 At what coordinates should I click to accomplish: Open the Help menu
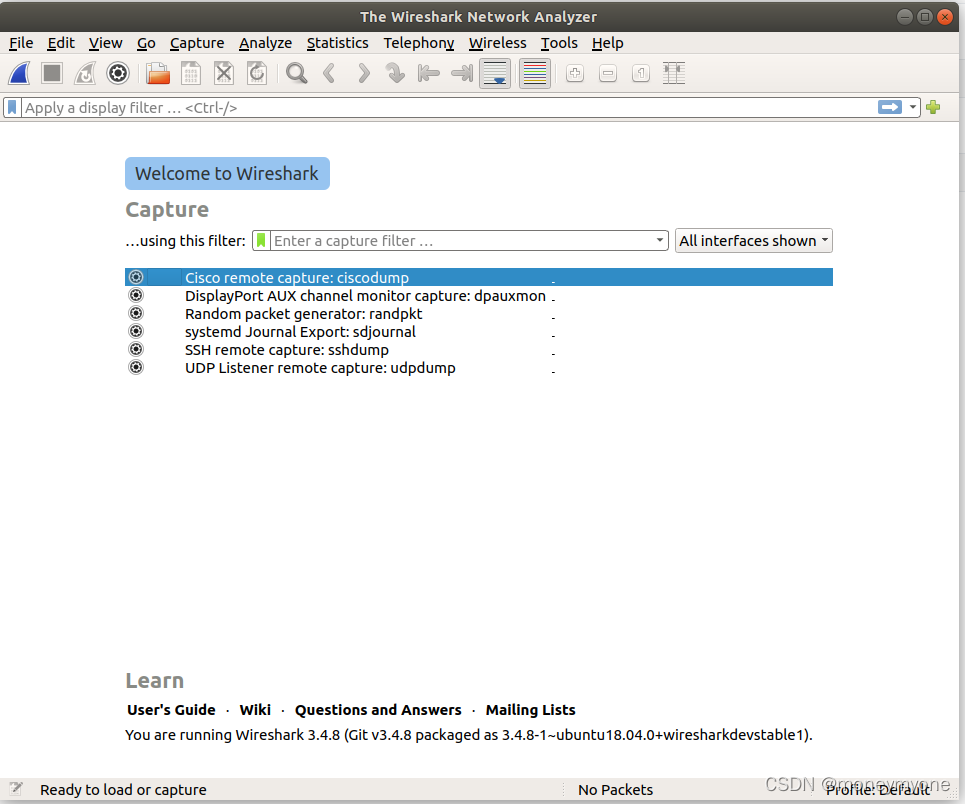(607, 43)
